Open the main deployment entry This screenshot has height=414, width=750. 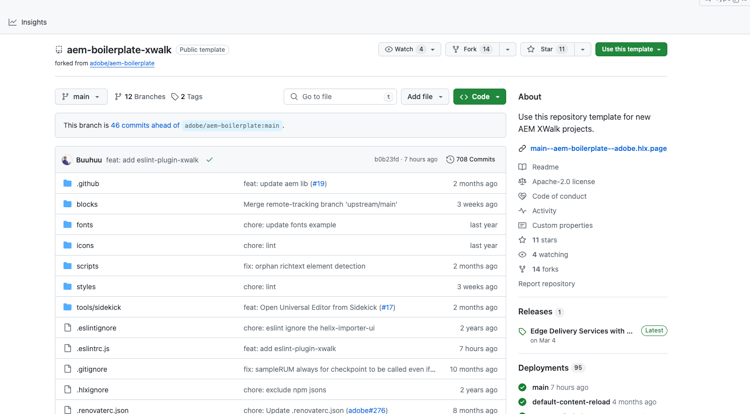540,388
